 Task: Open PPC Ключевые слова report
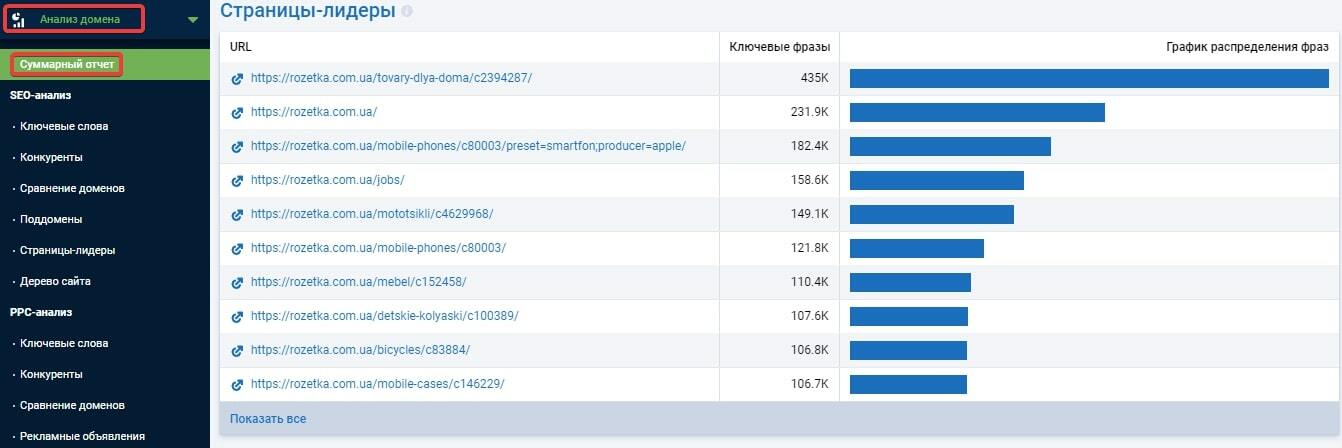coord(64,343)
